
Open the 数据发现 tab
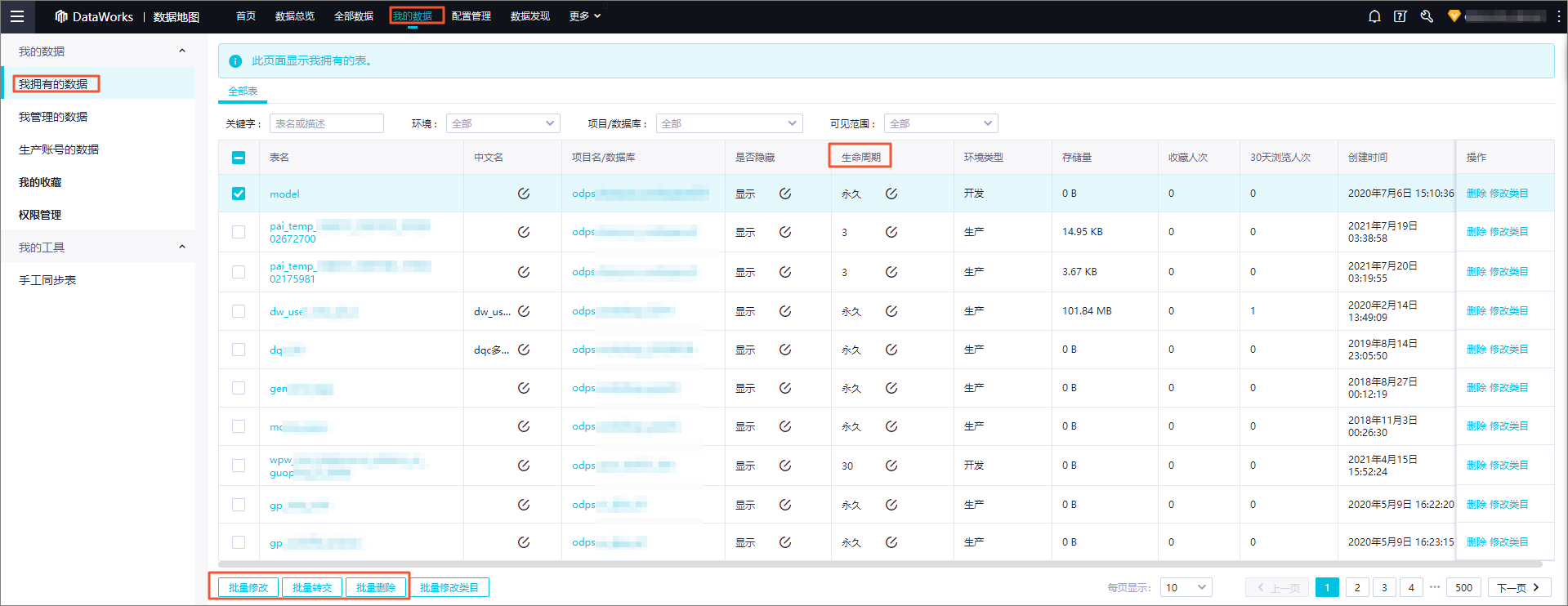(530, 16)
